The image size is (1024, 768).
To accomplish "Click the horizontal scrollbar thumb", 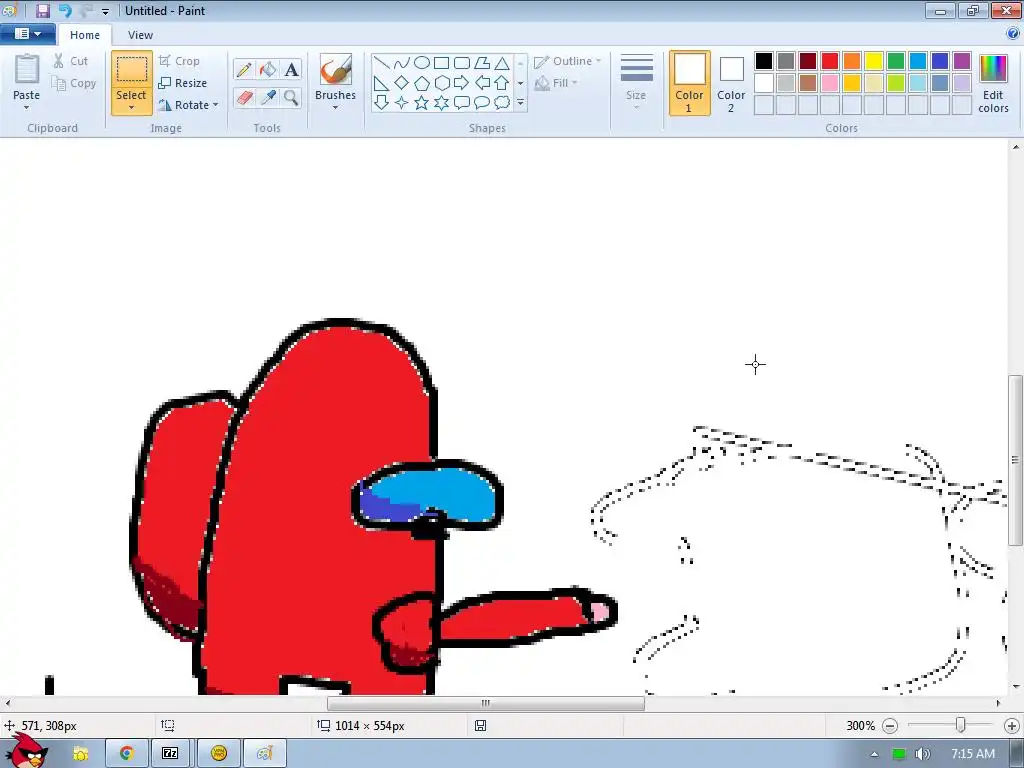I will pos(486,703).
